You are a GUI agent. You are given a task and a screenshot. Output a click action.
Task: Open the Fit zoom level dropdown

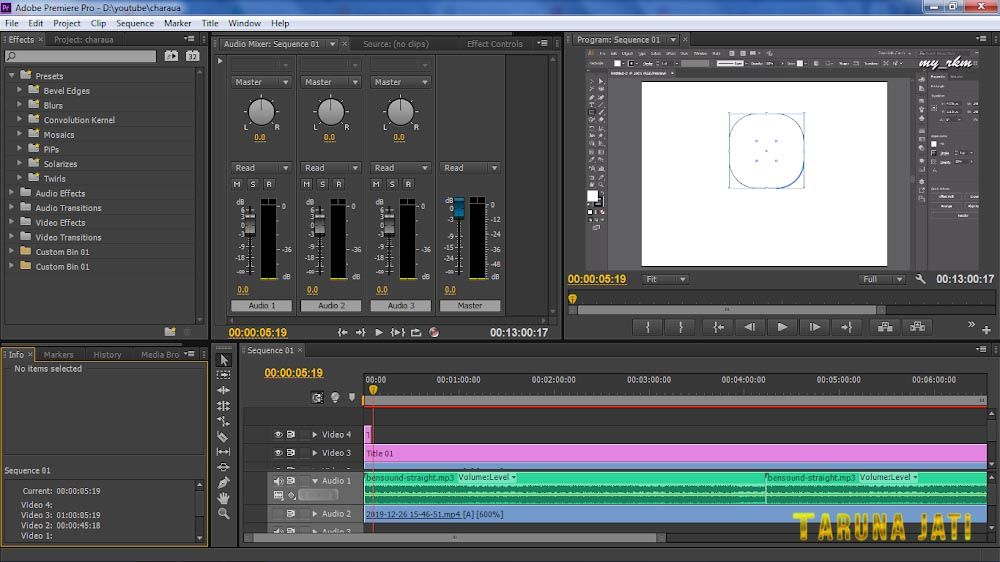665,279
